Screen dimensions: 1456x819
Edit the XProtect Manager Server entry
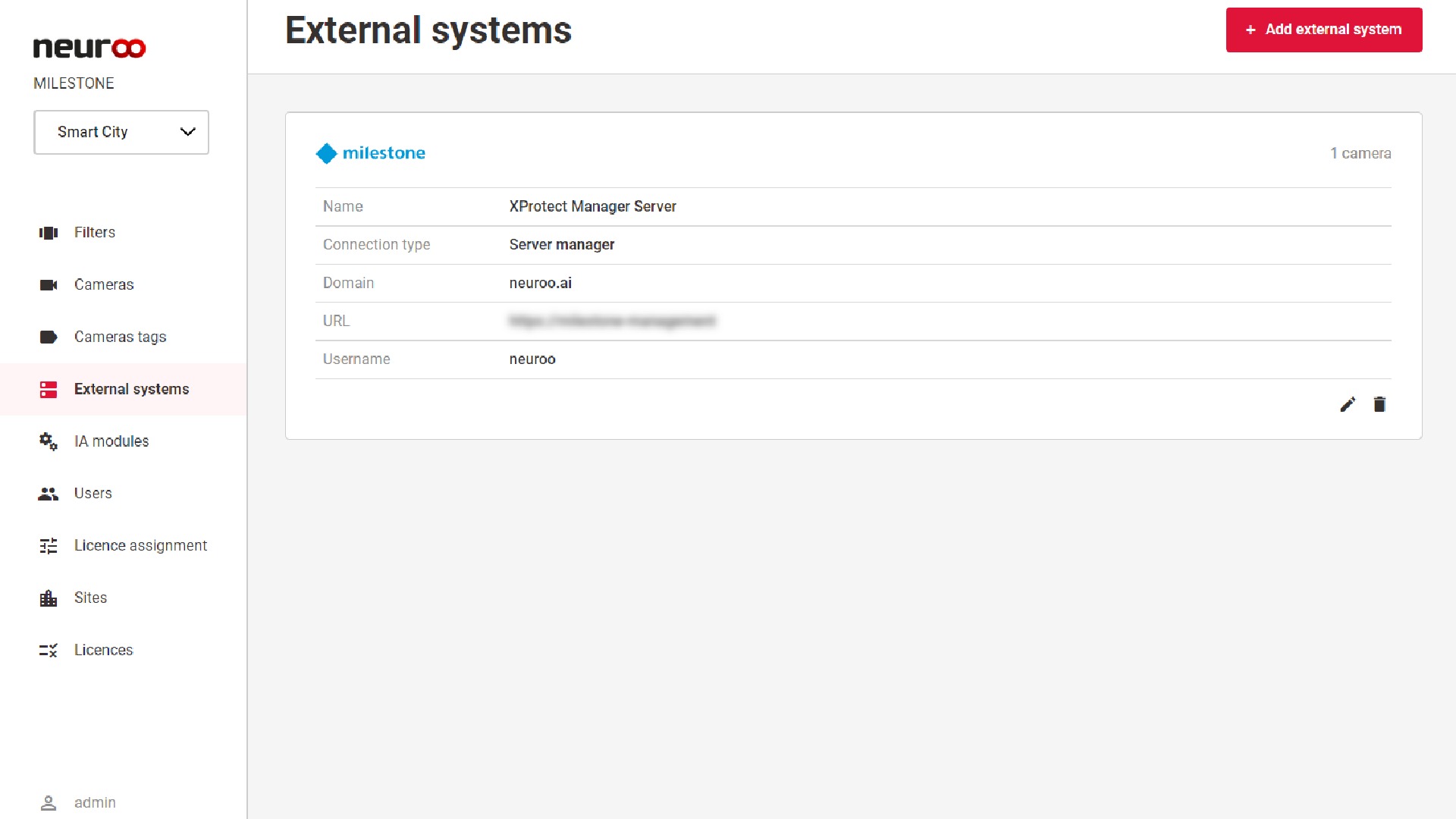(x=1348, y=405)
